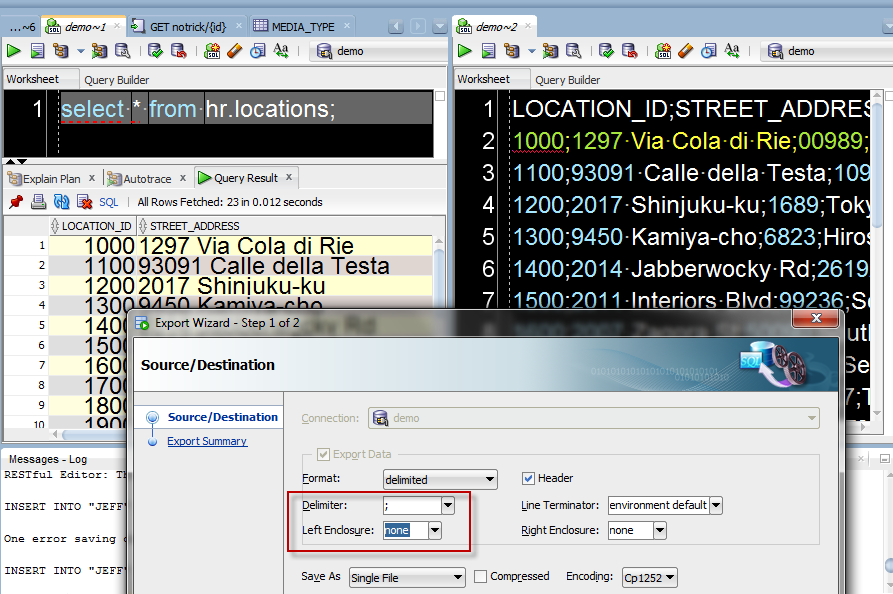
Task: Run Script in demo~1 worksheet toolbar
Action: pos(37,51)
